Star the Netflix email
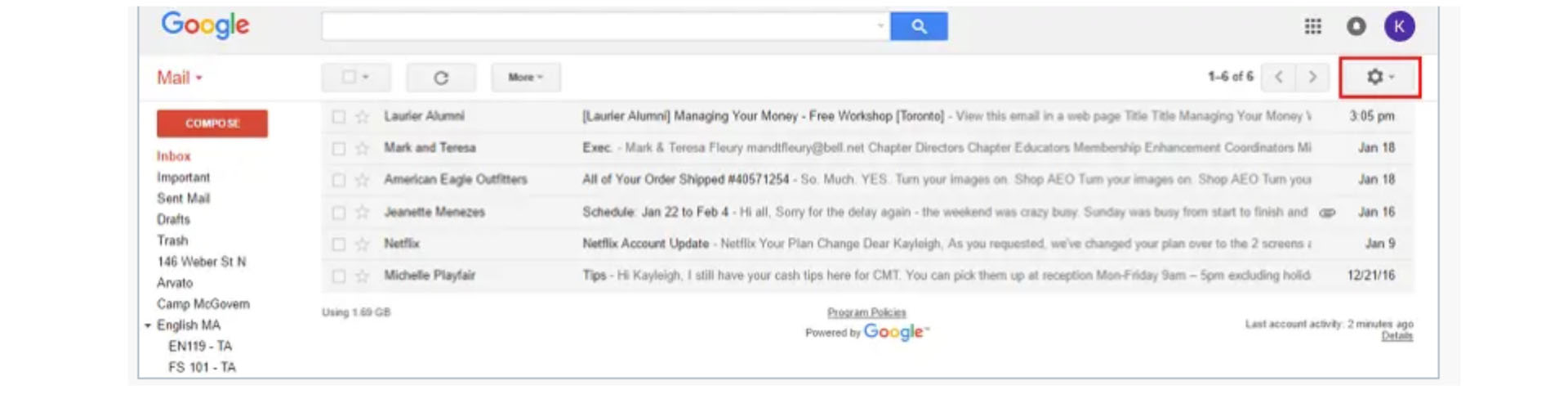Screen dimensions: 1568x399 (x=362, y=244)
